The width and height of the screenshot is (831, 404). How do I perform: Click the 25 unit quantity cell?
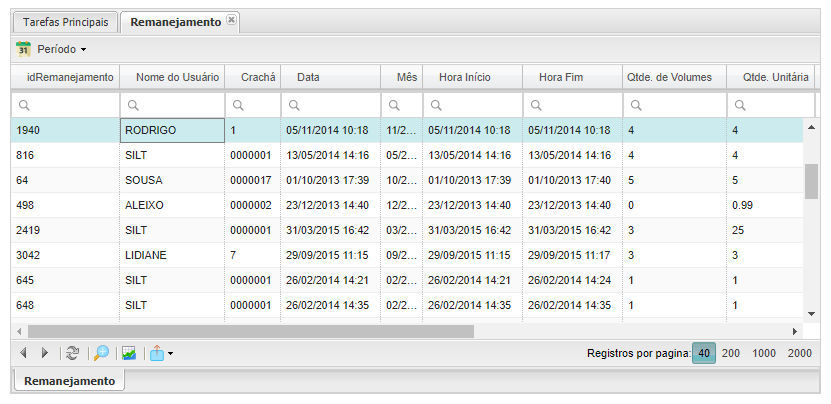(x=766, y=230)
